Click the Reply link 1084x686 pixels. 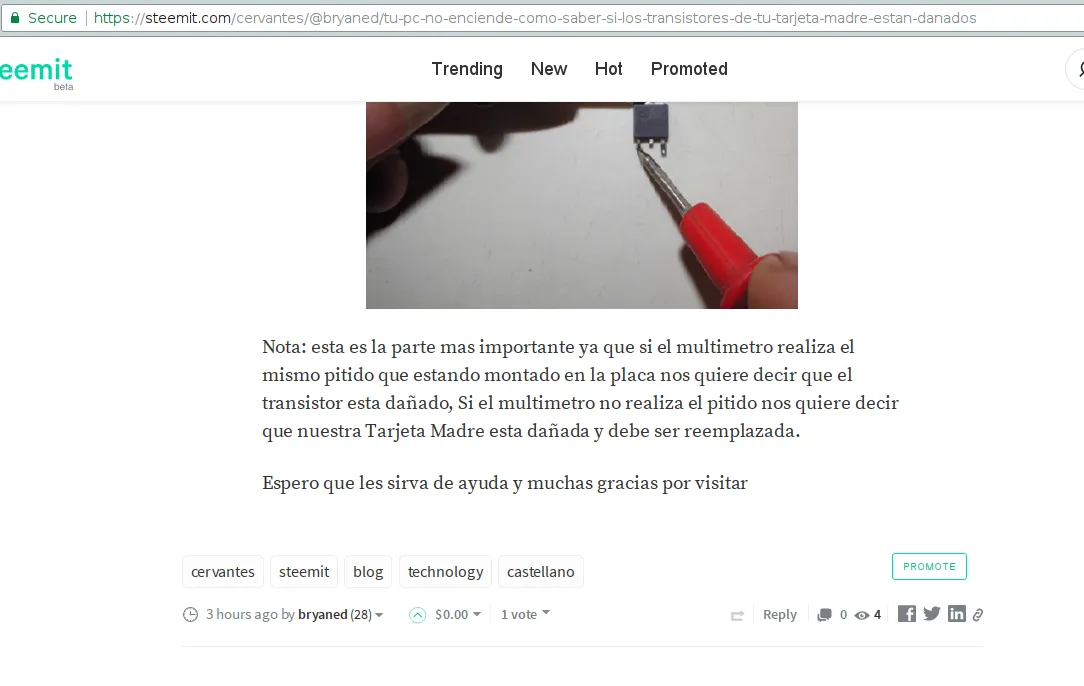(780, 614)
